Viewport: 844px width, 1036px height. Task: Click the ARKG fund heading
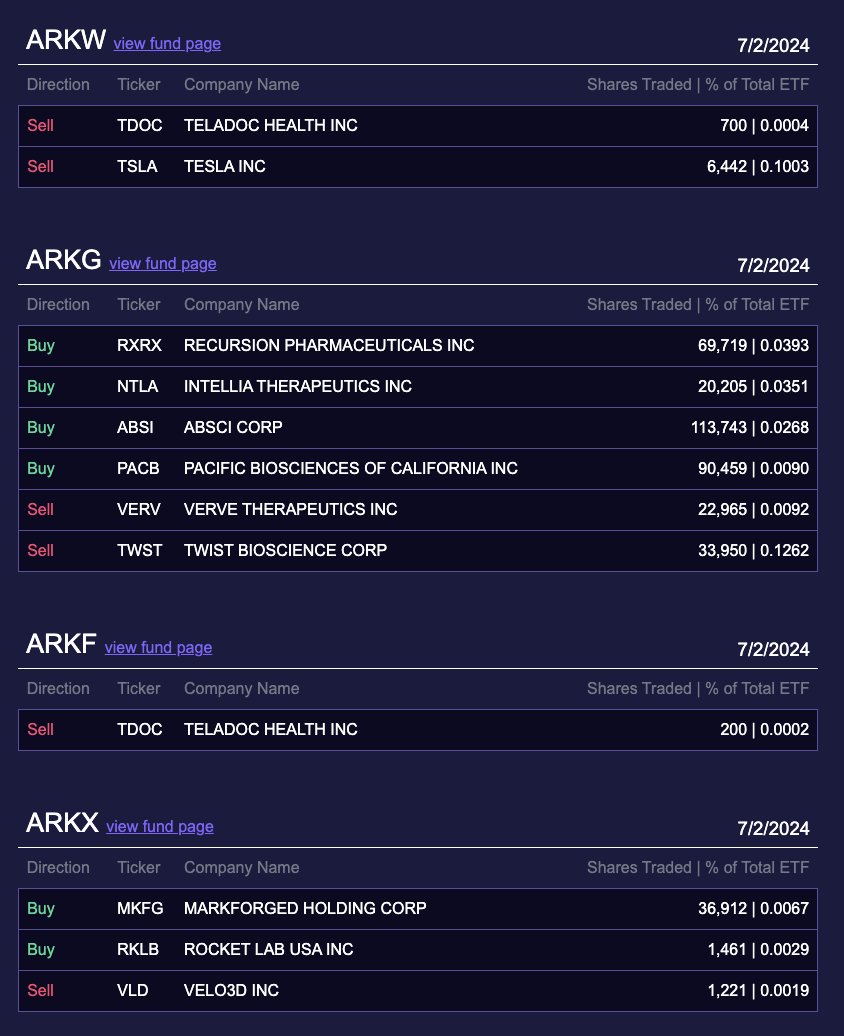[x=60, y=262]
